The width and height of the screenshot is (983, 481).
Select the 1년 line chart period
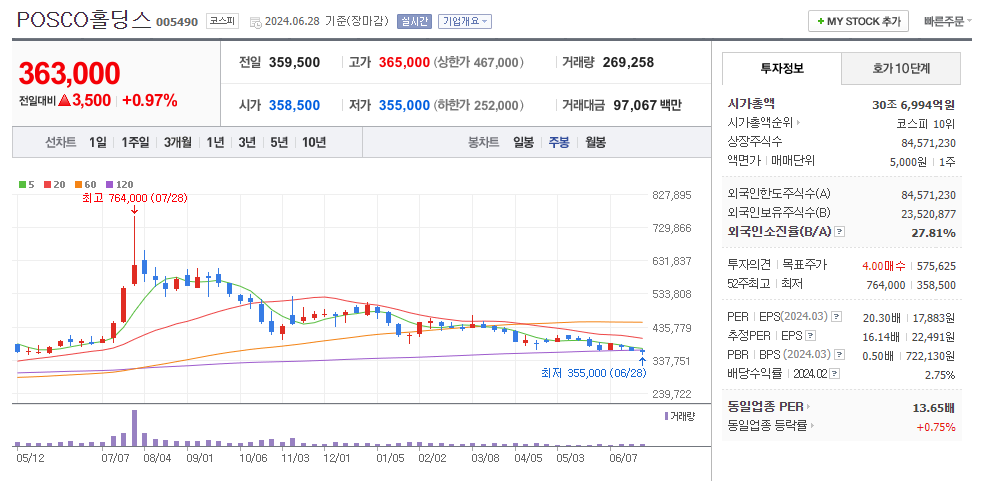215,142
